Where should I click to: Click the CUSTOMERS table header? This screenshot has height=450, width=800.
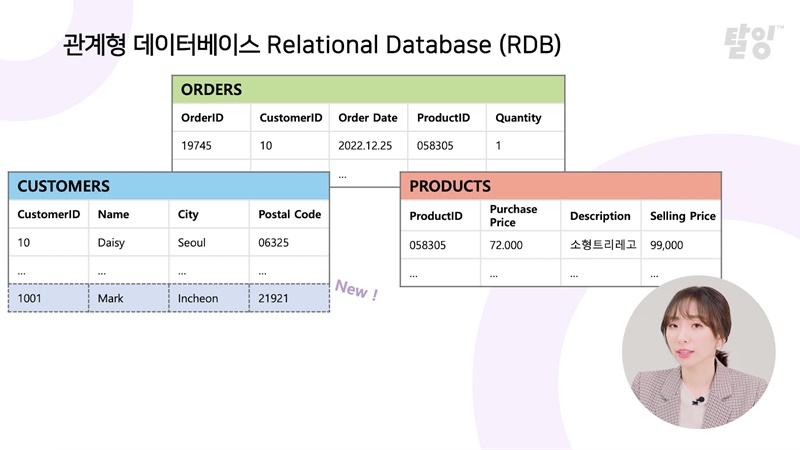[169, 186]
